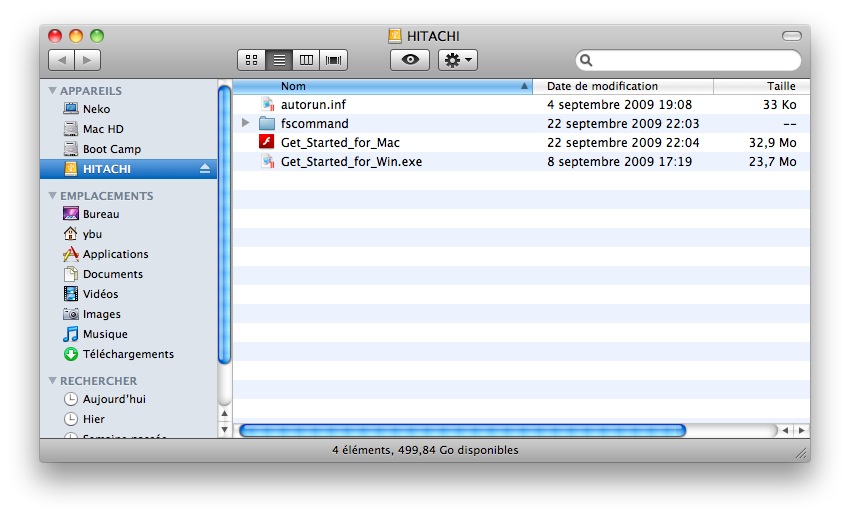
Task: Sort by the Nom column header
Action: (383, 86)
